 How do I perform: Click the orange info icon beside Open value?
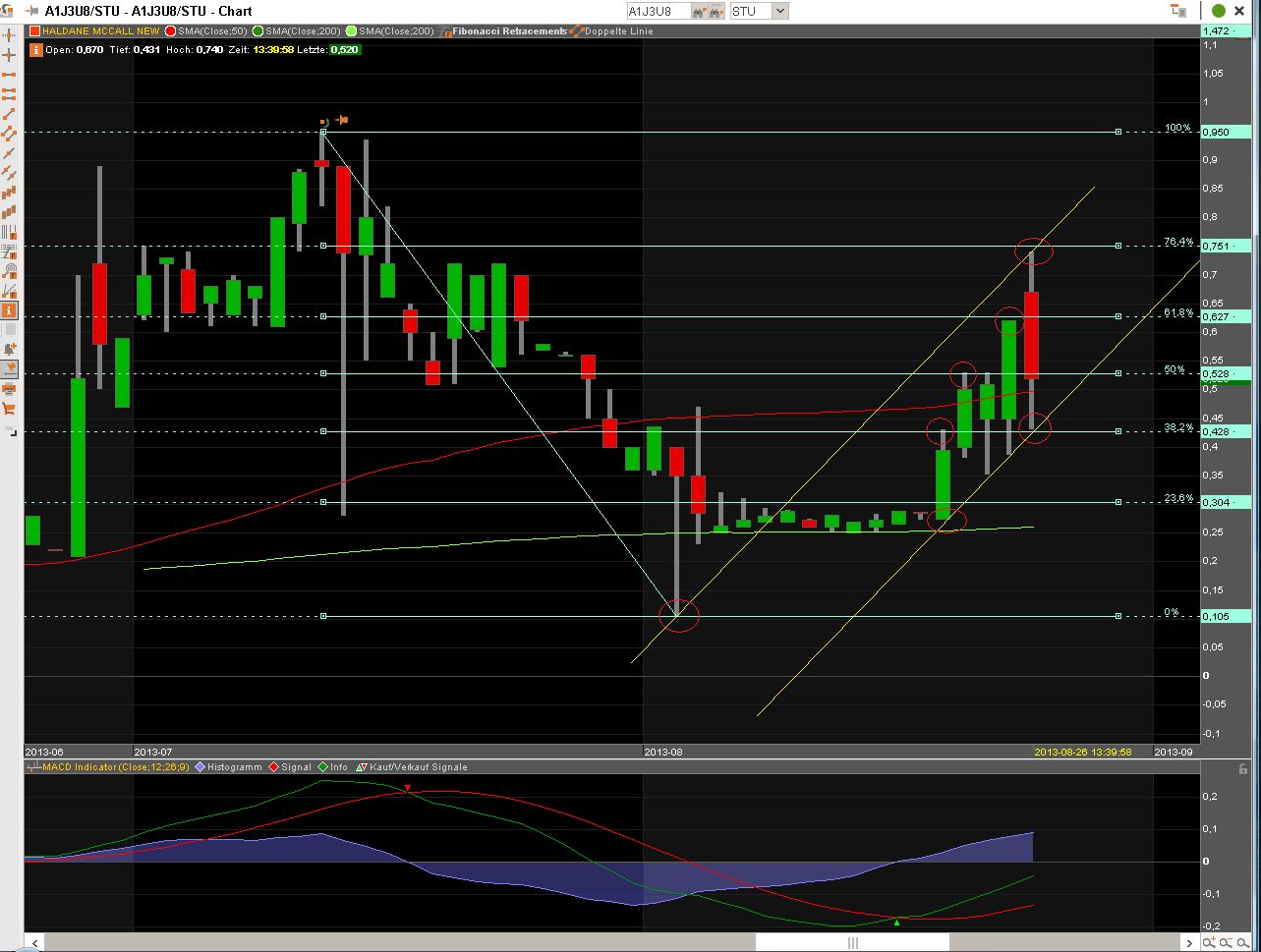(x=36, y=49)
